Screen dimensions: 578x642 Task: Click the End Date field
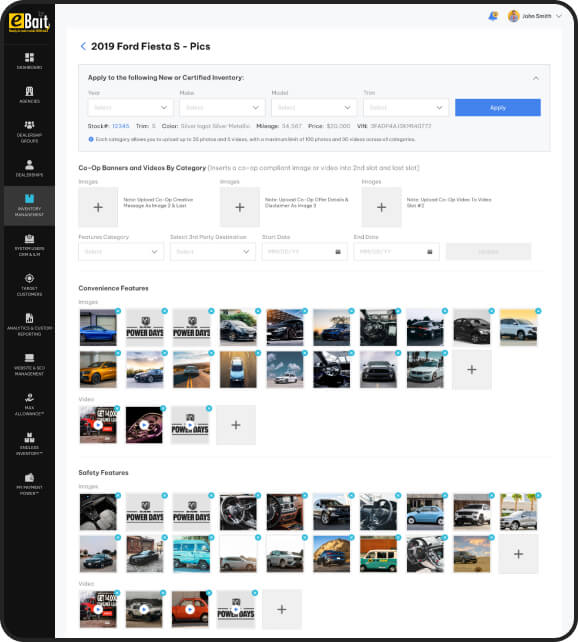click(x=396, y=251)
